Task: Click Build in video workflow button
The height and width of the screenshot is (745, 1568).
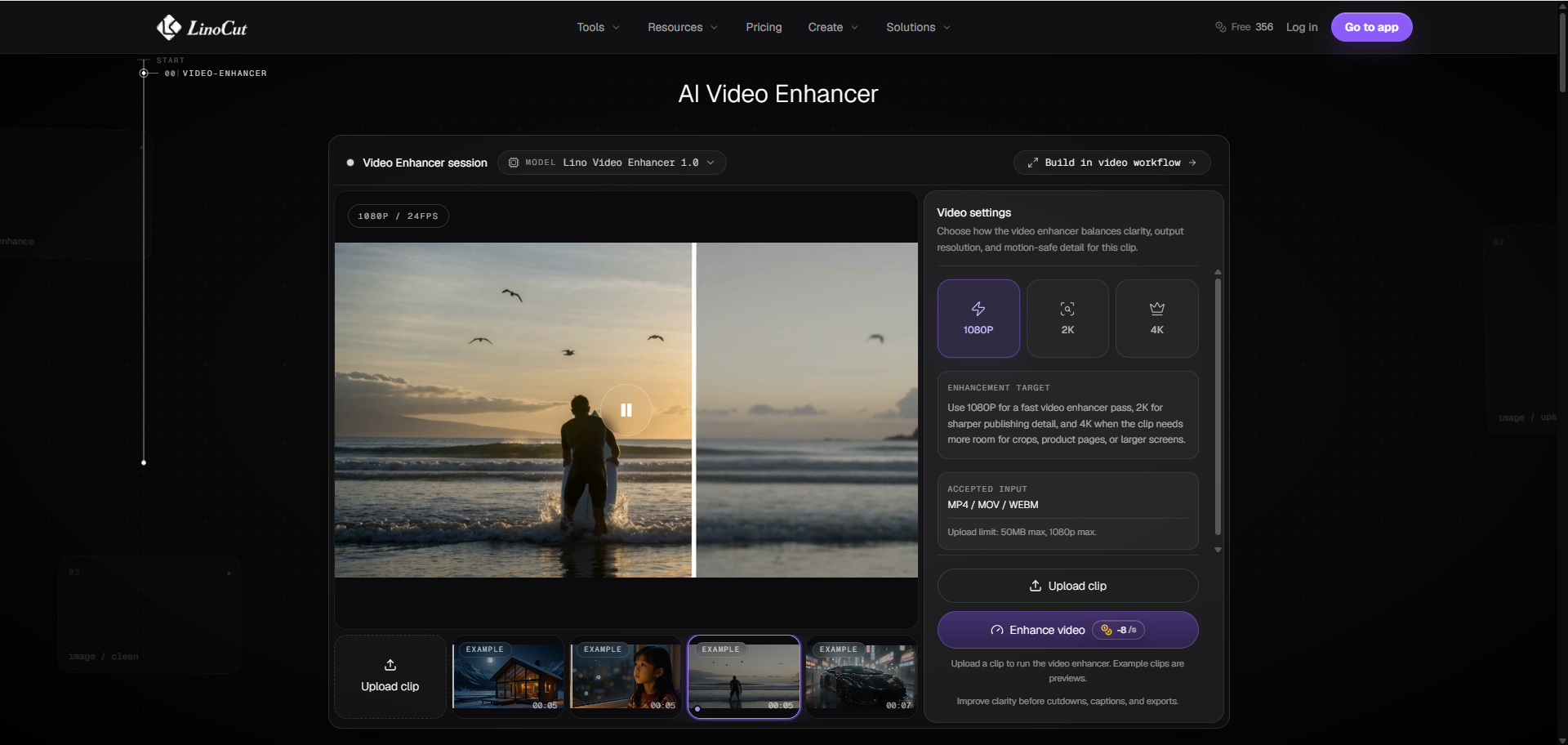Action: tap(1111, 163)
